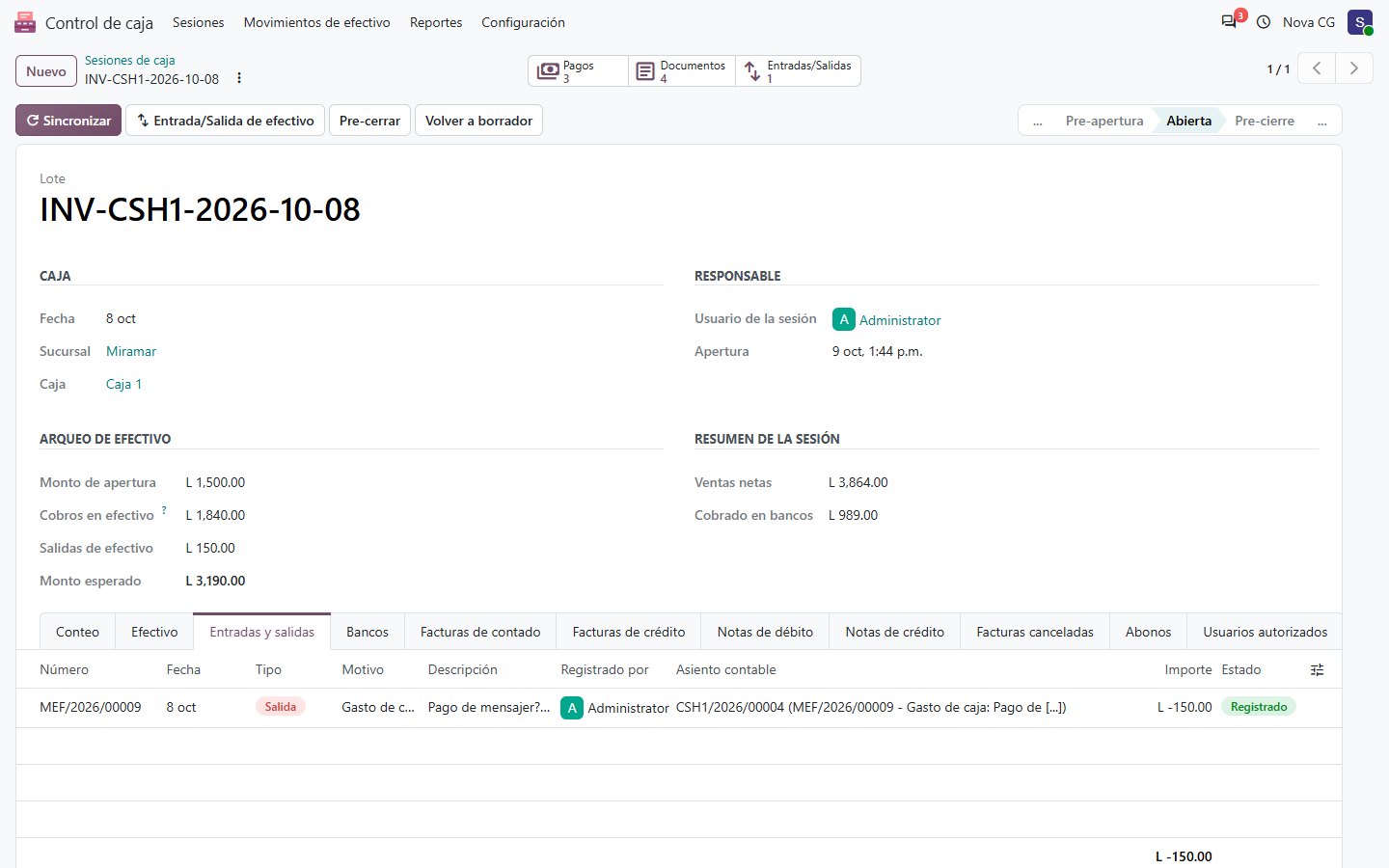
Task: Go to the previous record arrow
Action: 1317,68
